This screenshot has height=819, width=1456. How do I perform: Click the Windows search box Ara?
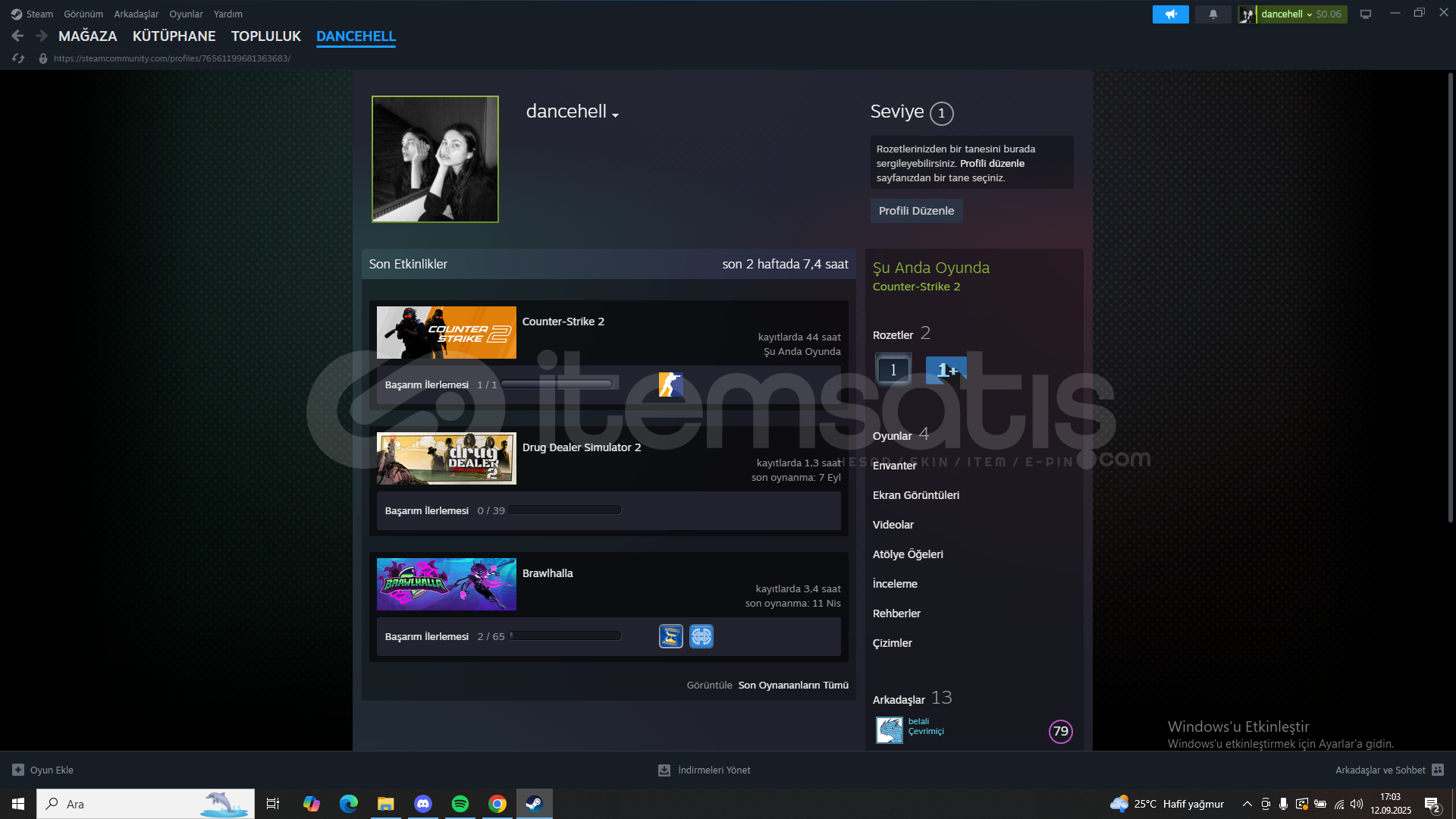[146, 804]
